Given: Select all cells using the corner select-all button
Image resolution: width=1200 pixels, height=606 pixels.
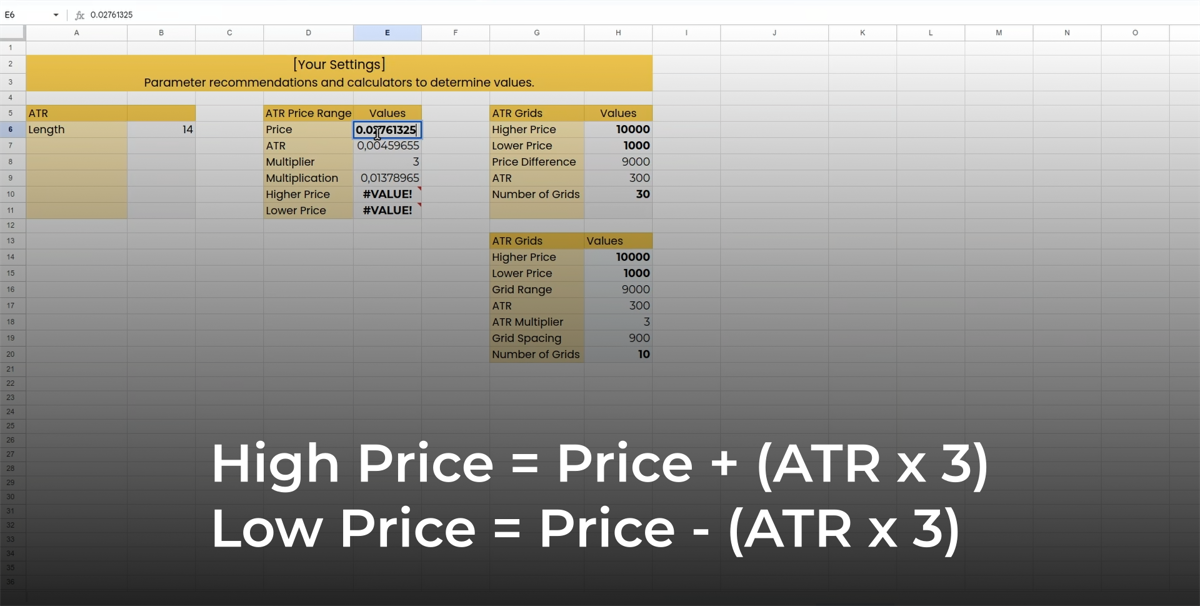Looking at the screenshot, I should click(x=10, y=32).
